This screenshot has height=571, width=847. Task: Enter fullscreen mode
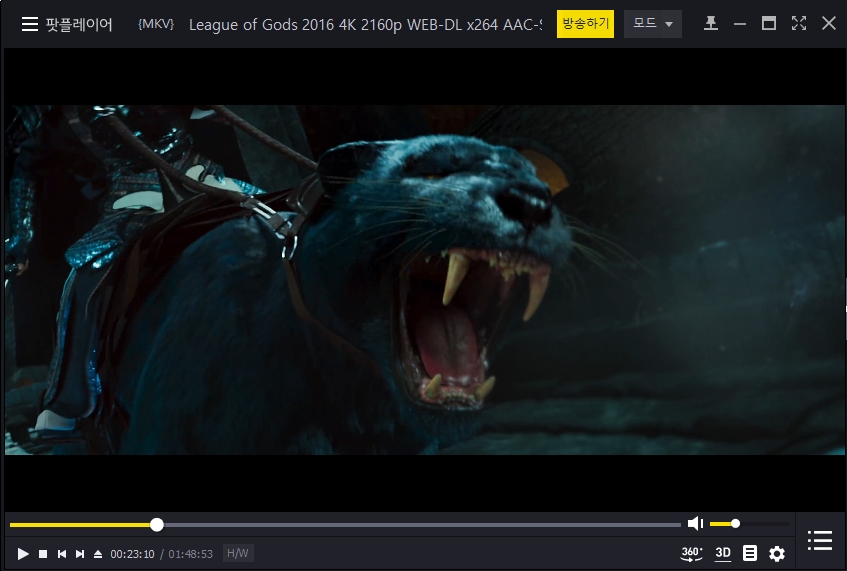[798, 24]
